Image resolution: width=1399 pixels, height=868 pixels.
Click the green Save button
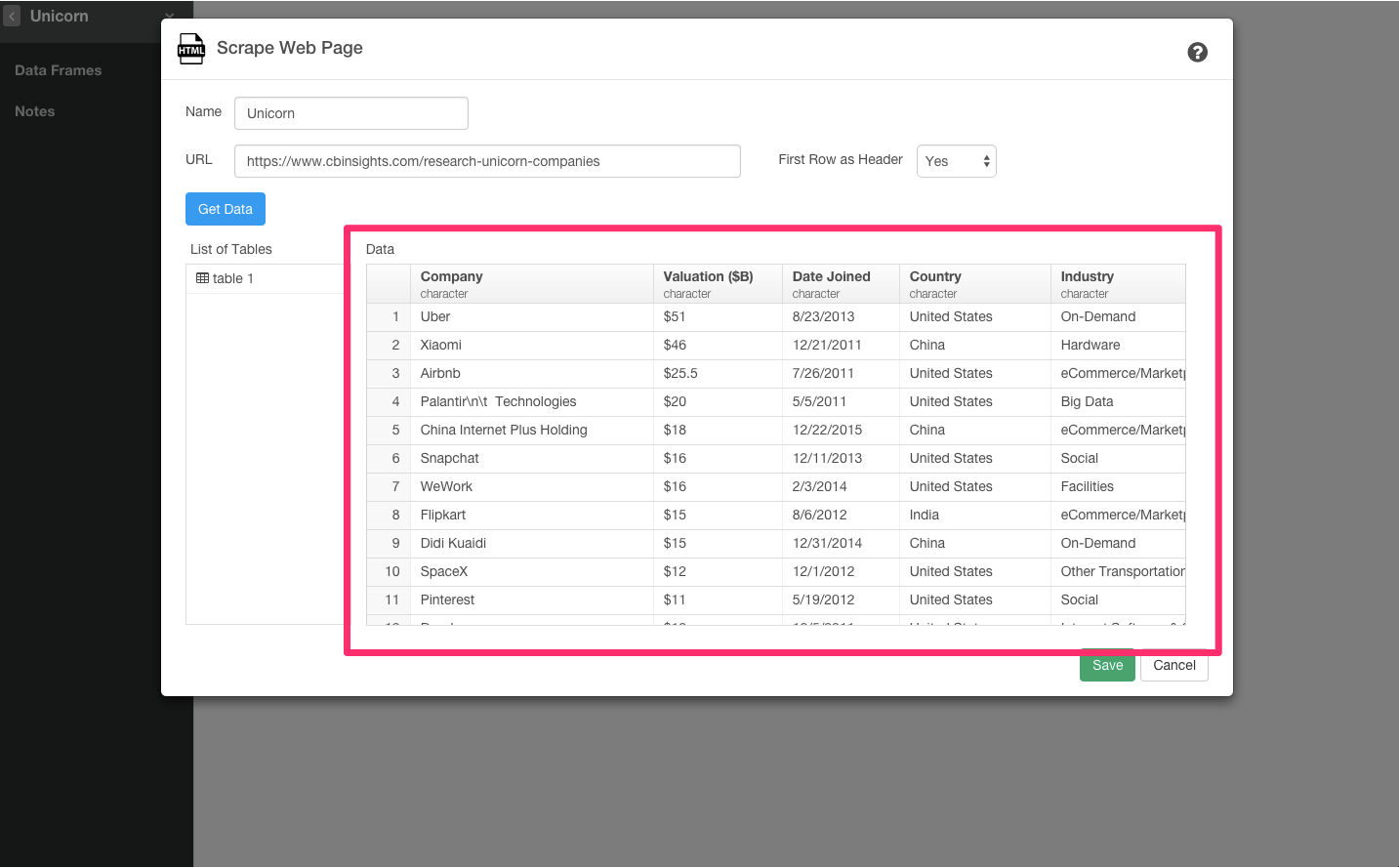coord(1107,665)
